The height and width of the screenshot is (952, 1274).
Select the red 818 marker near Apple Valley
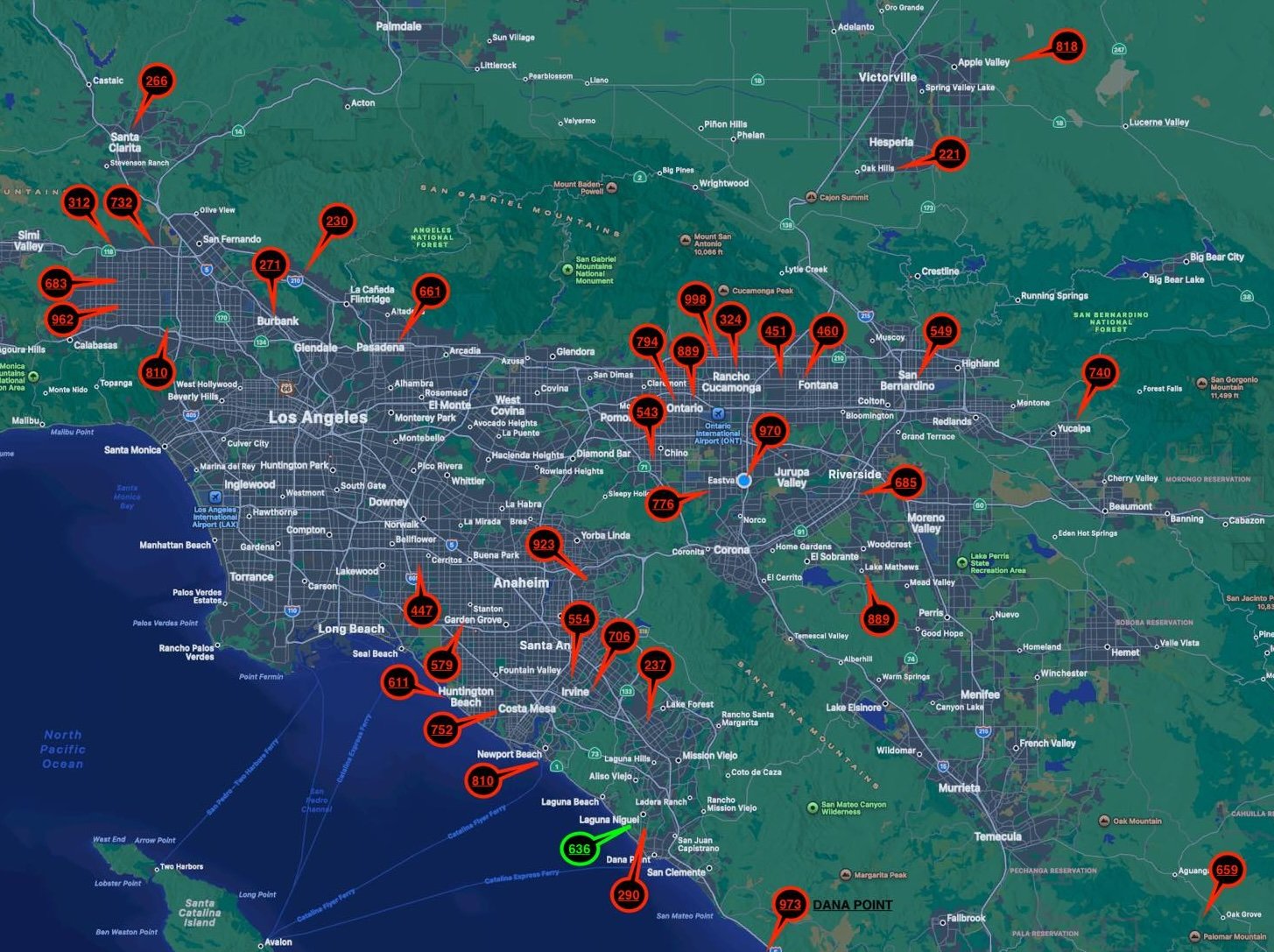(x=1066, y=47)
